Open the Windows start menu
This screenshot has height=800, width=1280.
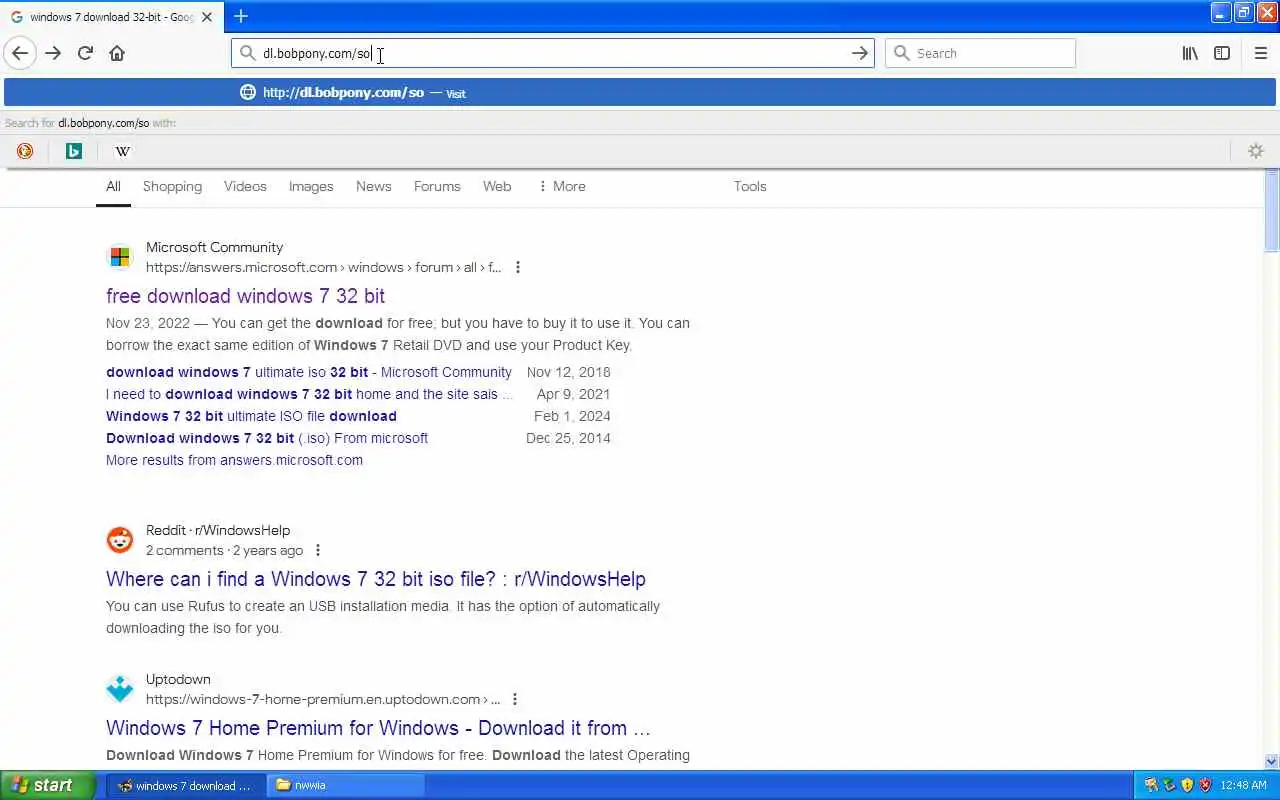[x=48, y=785]
